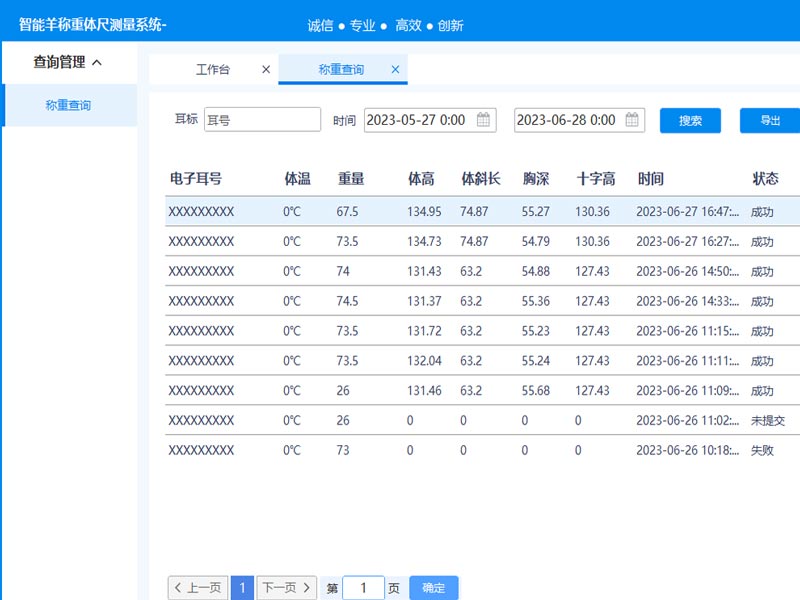Click the page number jump input box
Image resolution: width=800 pixels, height=600 pixels.
click(x=363, y=588)
